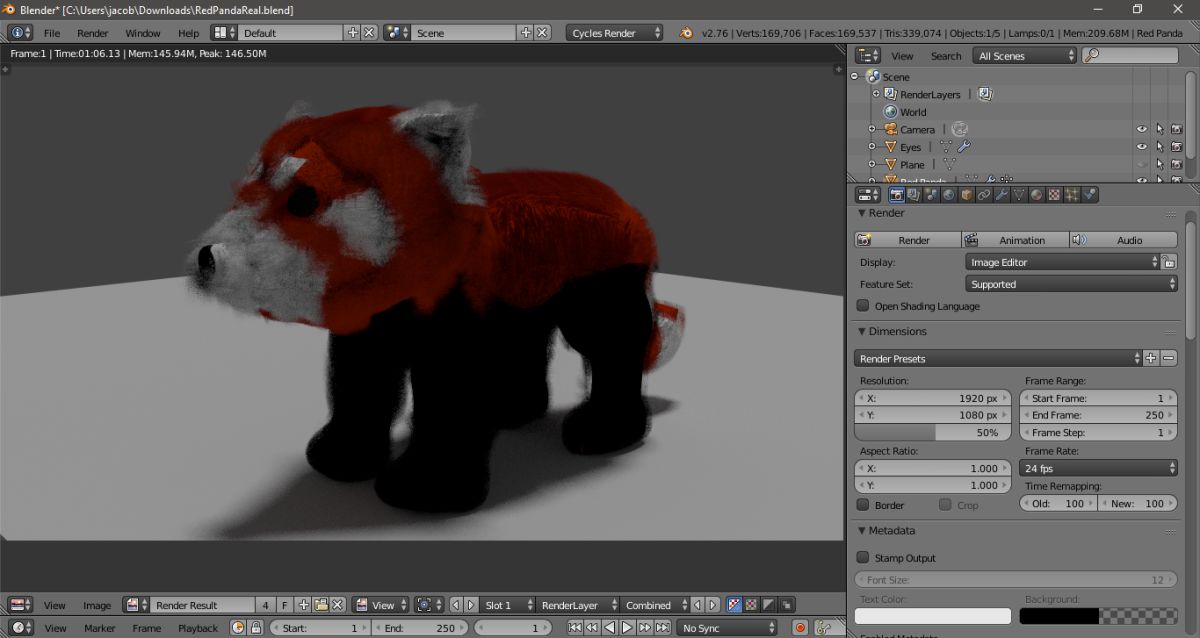Open the All Scenes outliner filter dropdown
Screen dimensions: 1200x638
point(1025,56)
